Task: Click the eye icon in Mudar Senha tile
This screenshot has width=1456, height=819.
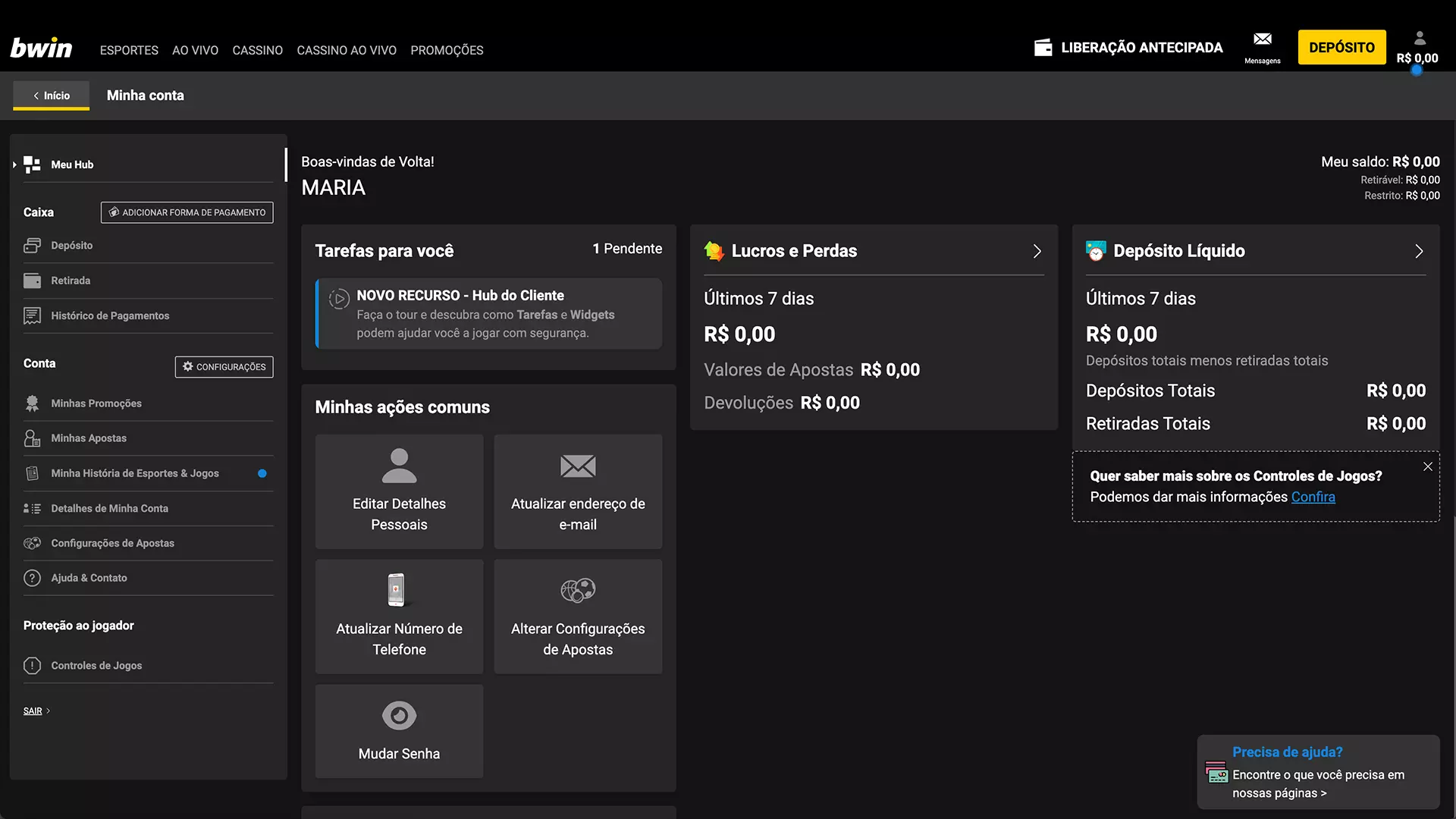Action: (x=399, y=715)
